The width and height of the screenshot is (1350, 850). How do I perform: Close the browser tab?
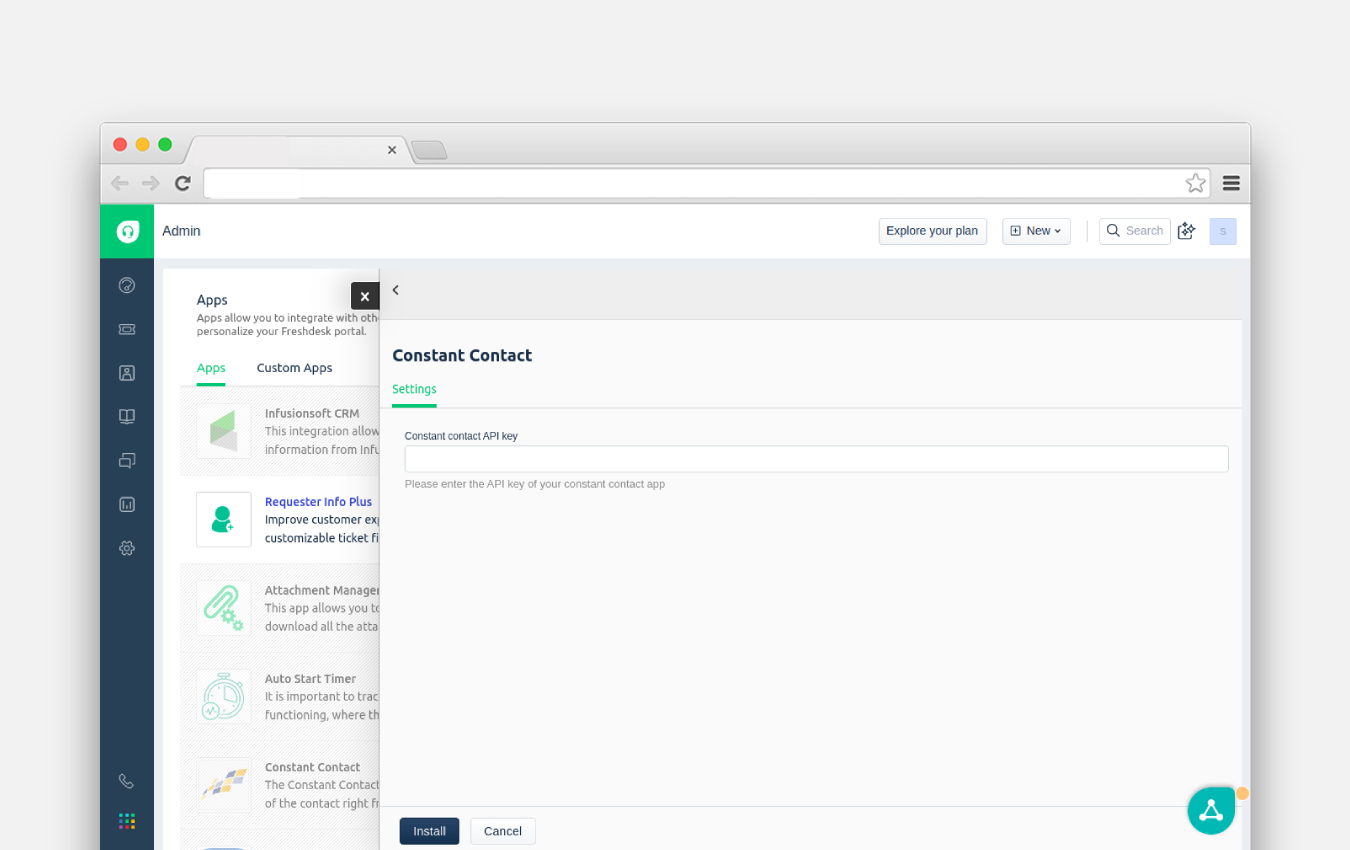click(x=392, y=150)
